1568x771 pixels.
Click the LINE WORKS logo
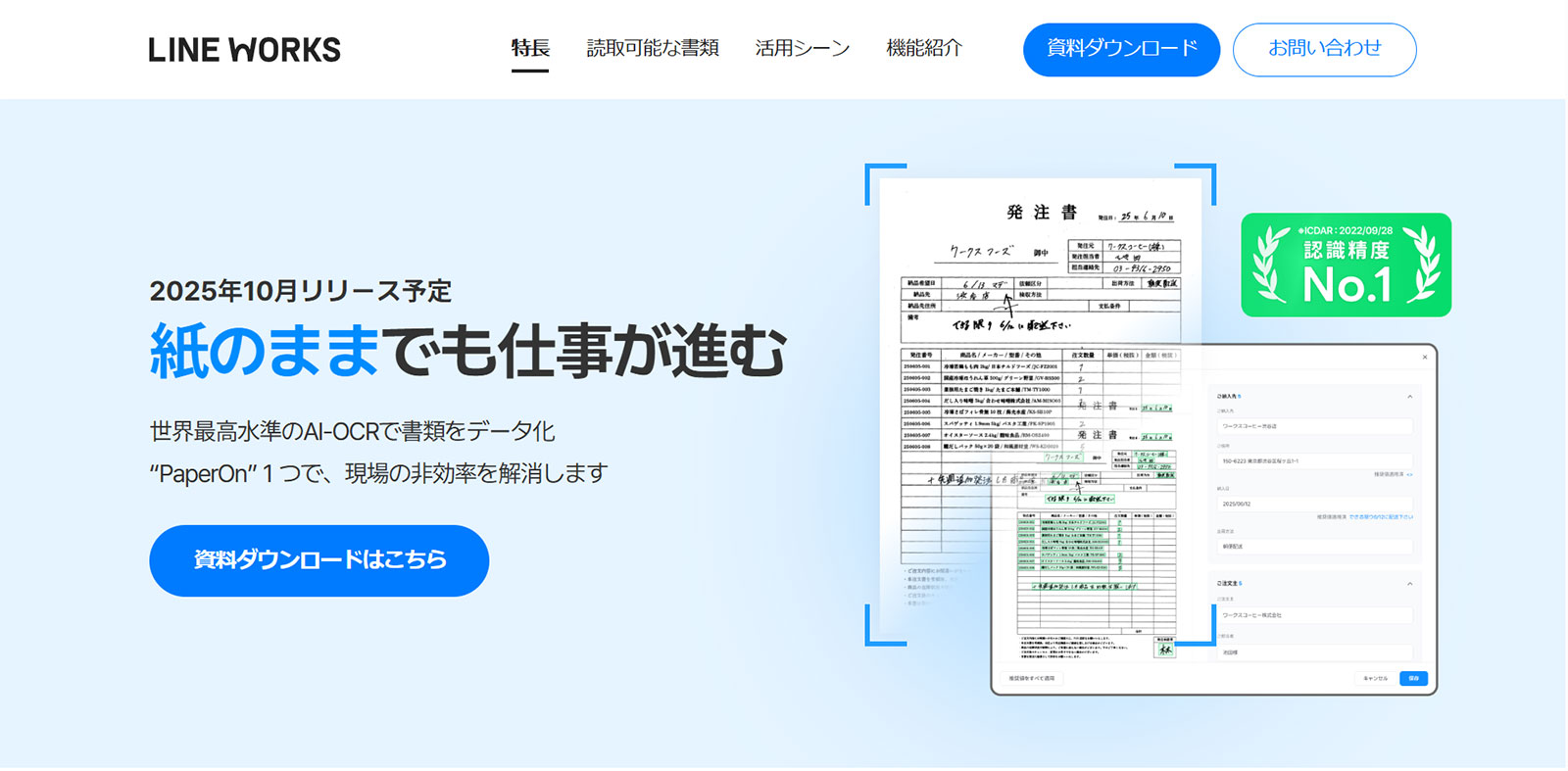[x=244, y=50]
